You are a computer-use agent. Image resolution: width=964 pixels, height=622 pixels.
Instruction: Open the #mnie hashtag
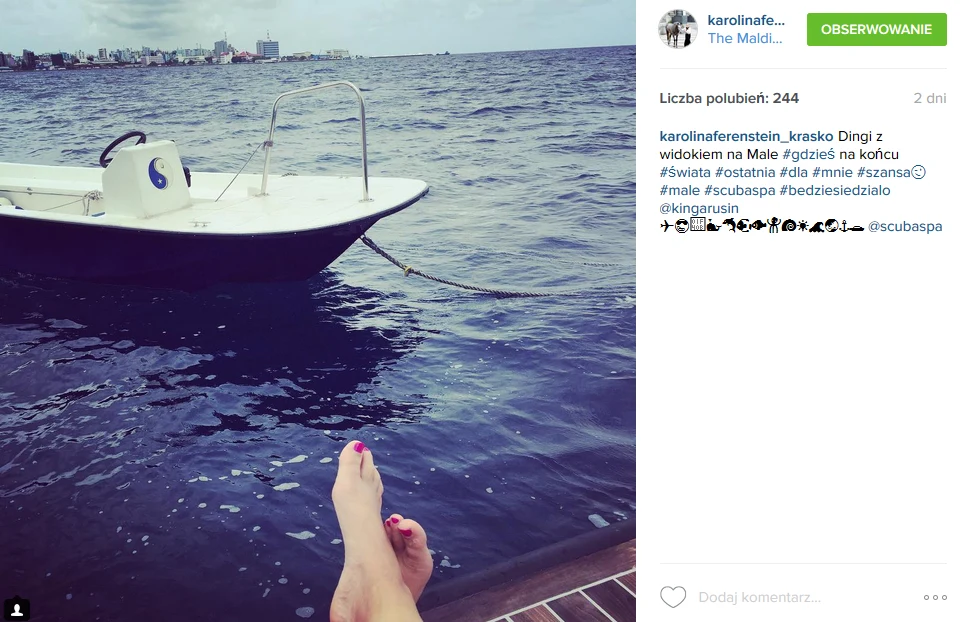[832, 172]
